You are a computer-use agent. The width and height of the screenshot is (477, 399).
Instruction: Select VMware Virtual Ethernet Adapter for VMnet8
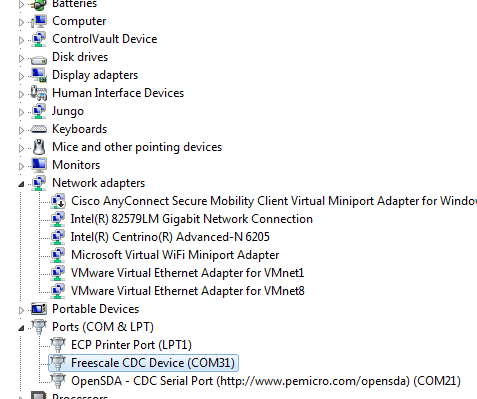188,291
